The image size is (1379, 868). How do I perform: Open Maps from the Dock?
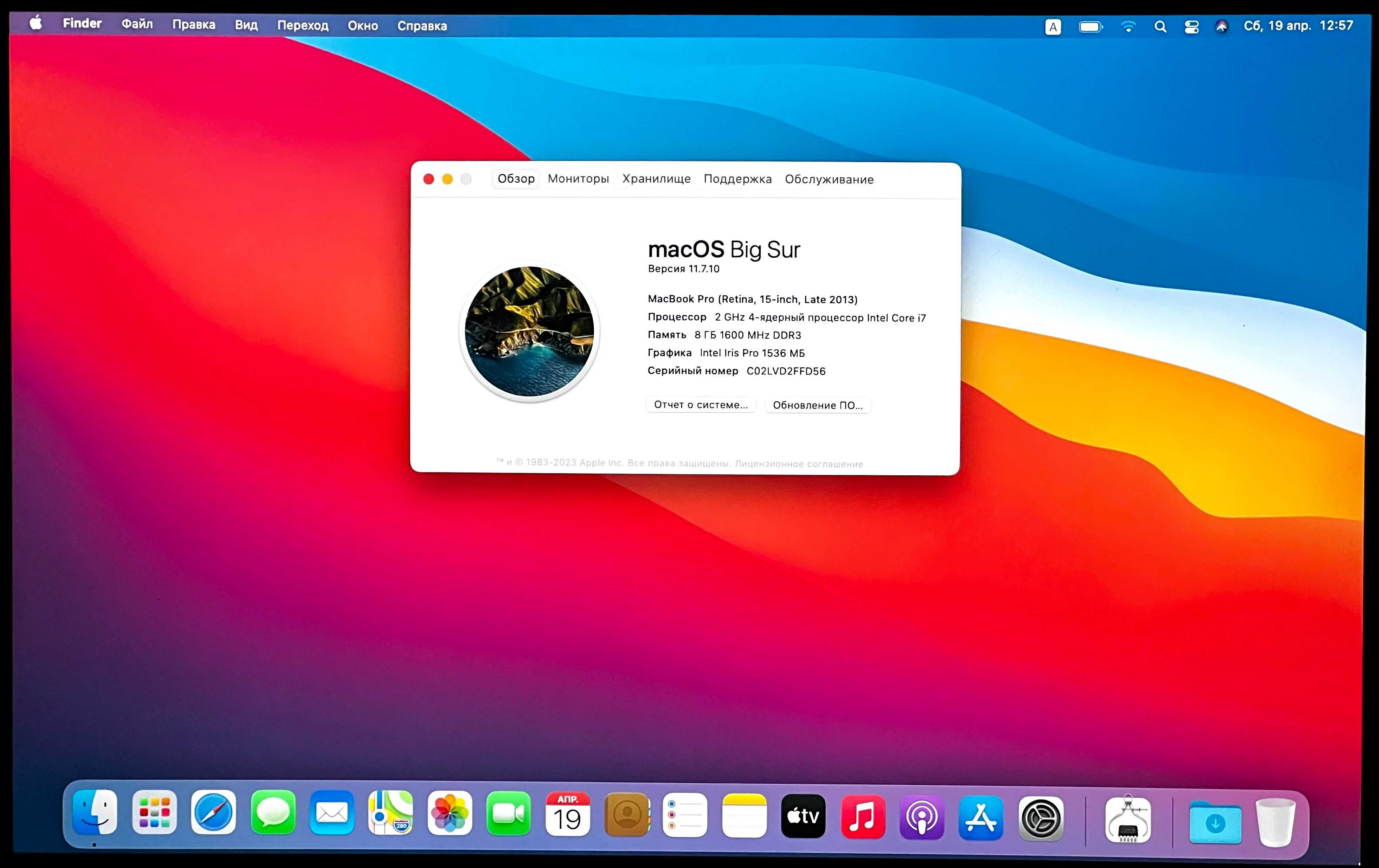(391, 814)
